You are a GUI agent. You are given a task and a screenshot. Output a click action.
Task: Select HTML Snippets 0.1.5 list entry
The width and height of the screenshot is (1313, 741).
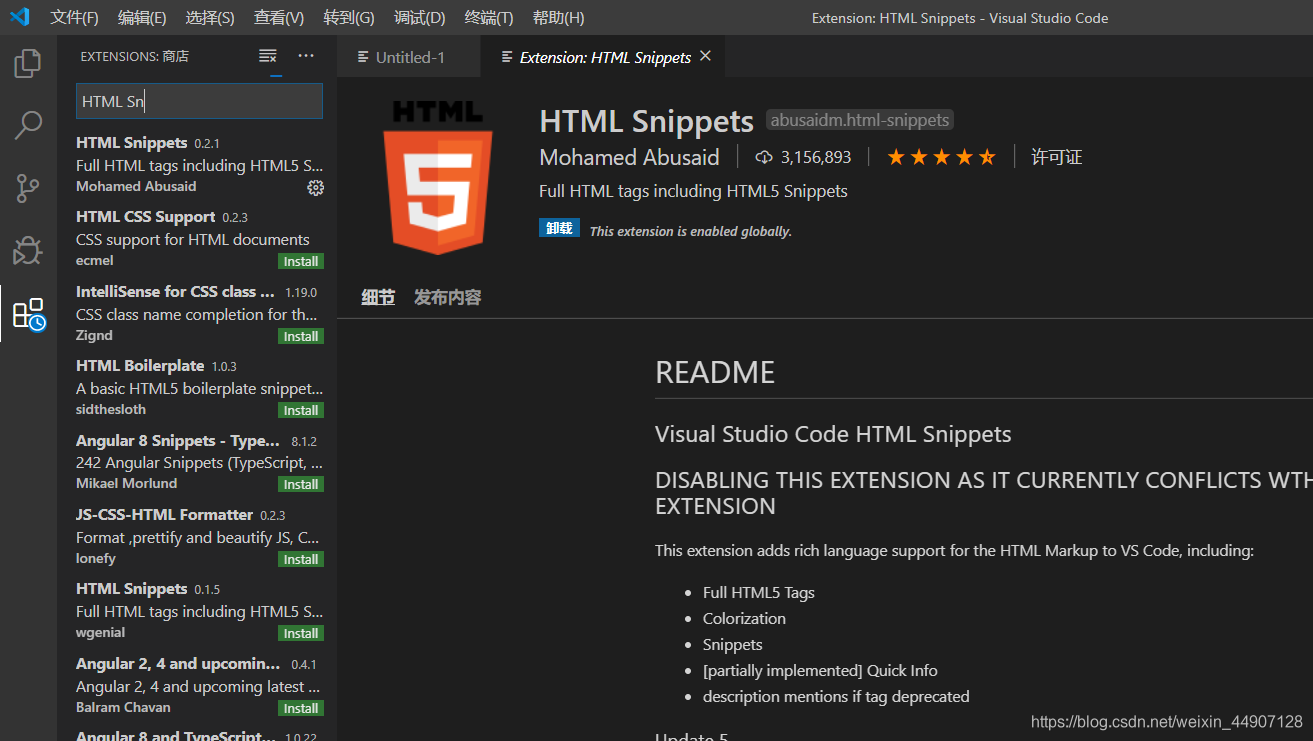point(197,610)
